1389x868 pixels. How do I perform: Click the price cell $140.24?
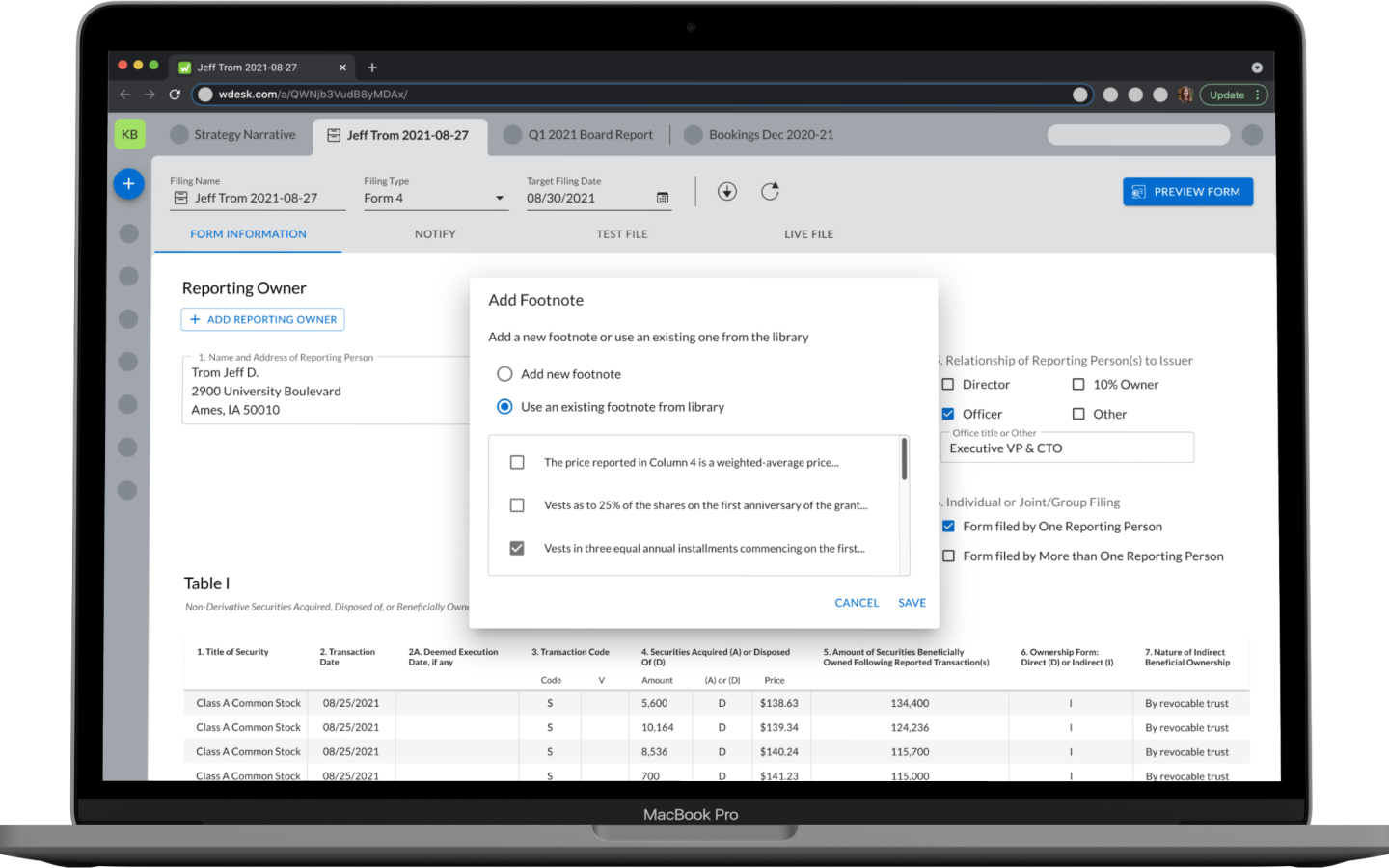coord(779,751)
